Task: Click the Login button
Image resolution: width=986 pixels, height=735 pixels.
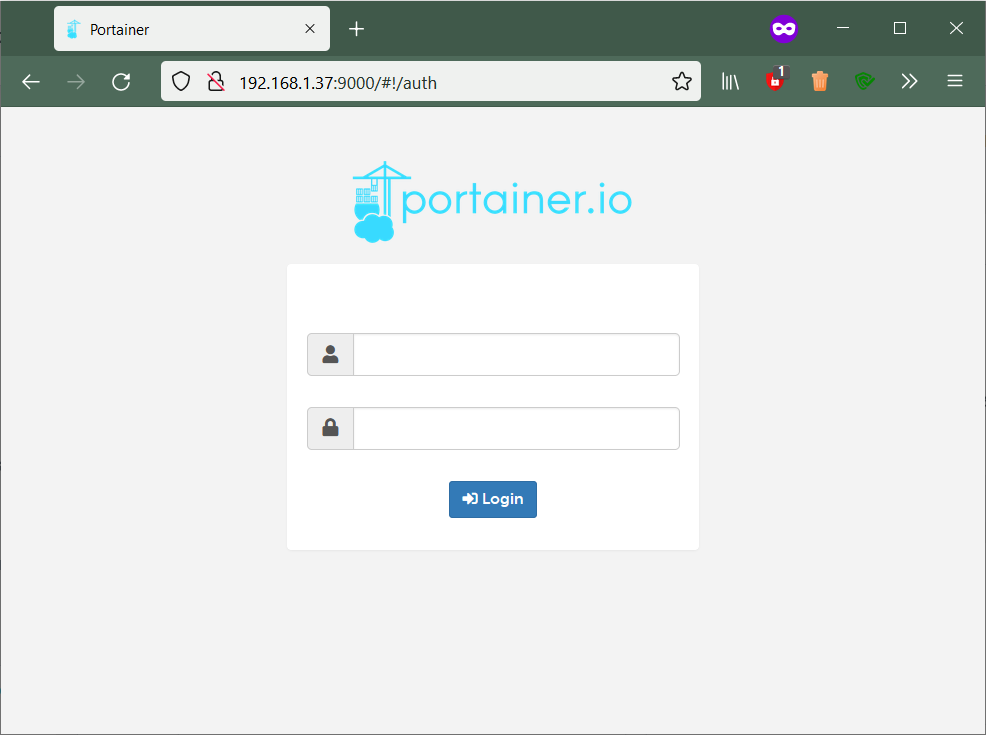Action: coord(492,499)
